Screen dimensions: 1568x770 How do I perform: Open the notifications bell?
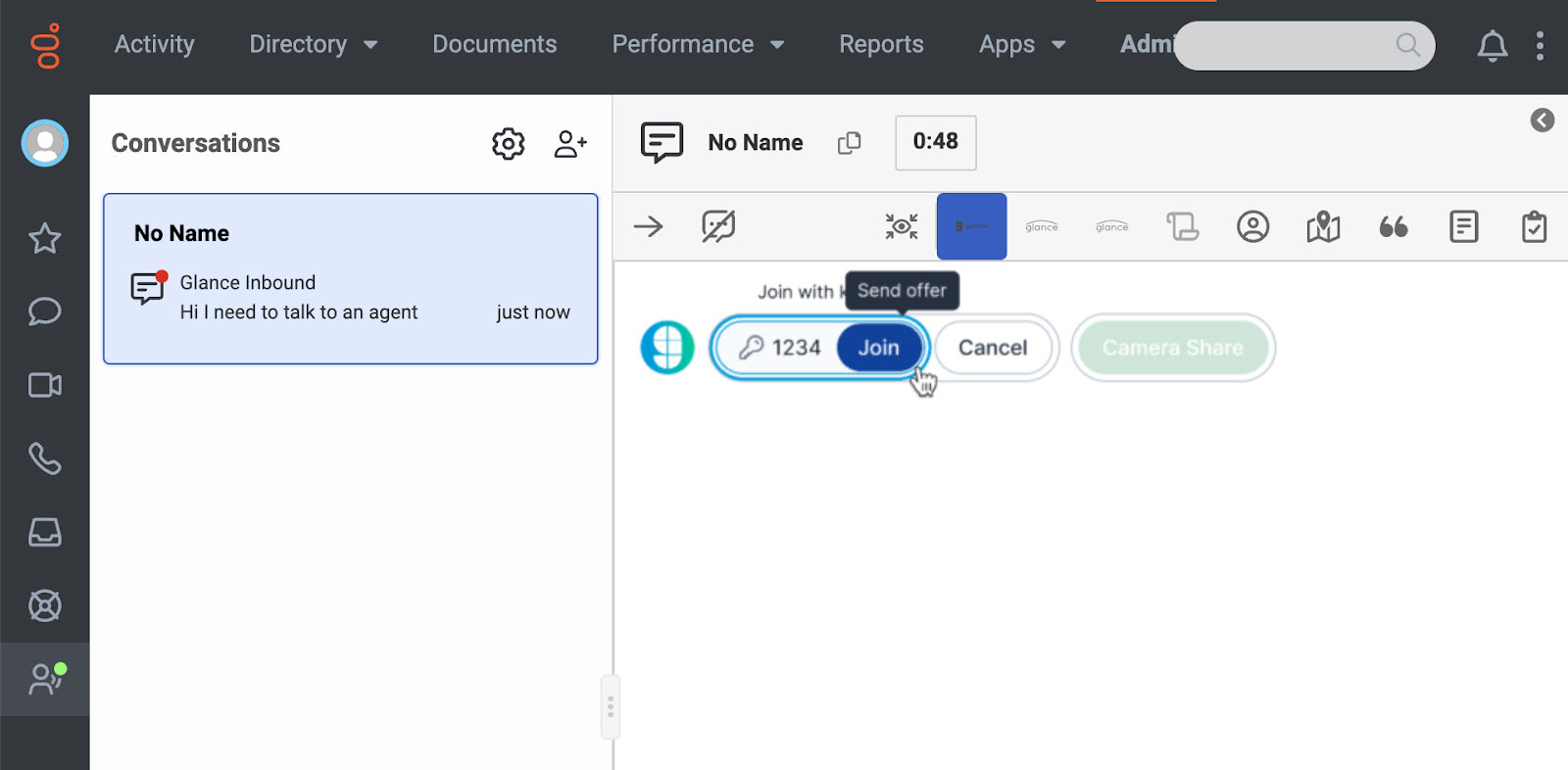point(1492,45)
